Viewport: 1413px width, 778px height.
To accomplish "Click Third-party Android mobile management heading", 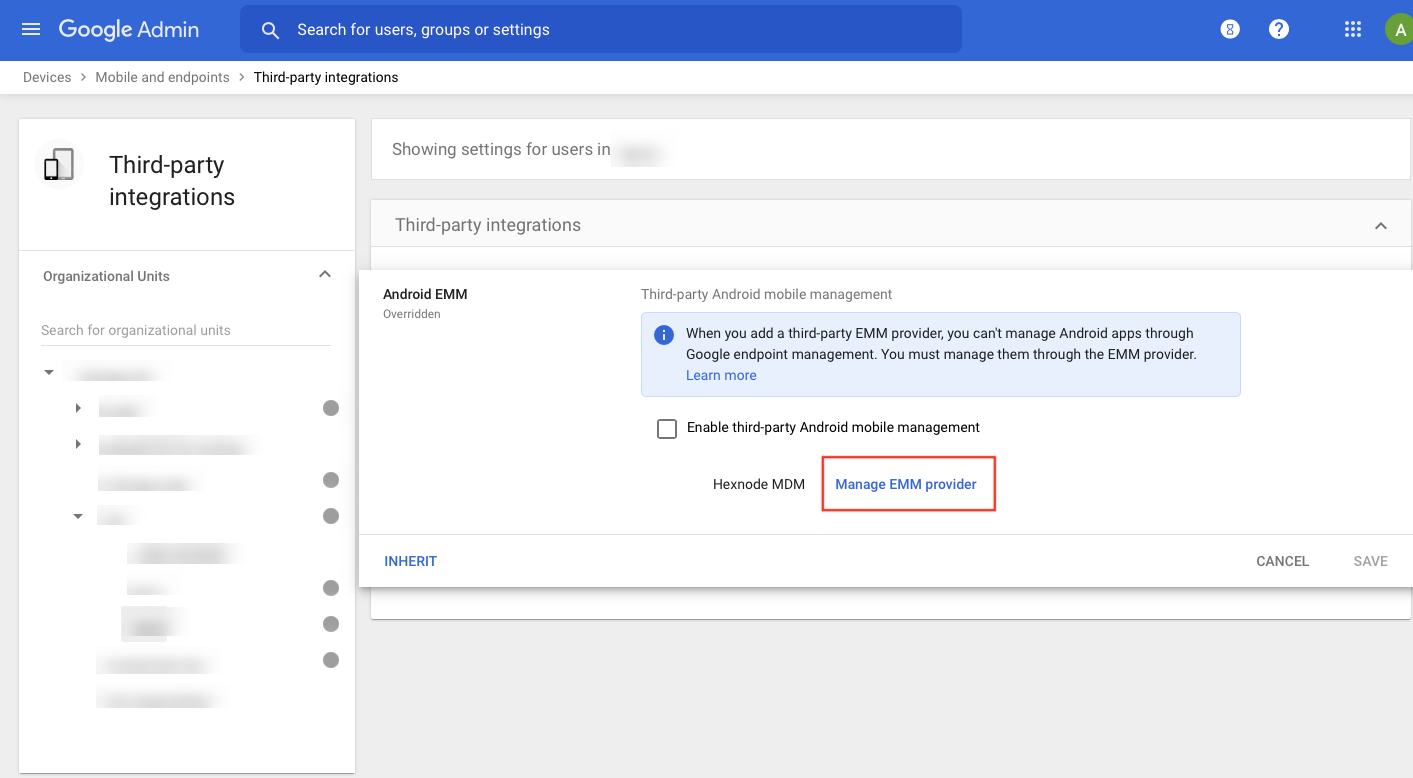I will point(766,294).
